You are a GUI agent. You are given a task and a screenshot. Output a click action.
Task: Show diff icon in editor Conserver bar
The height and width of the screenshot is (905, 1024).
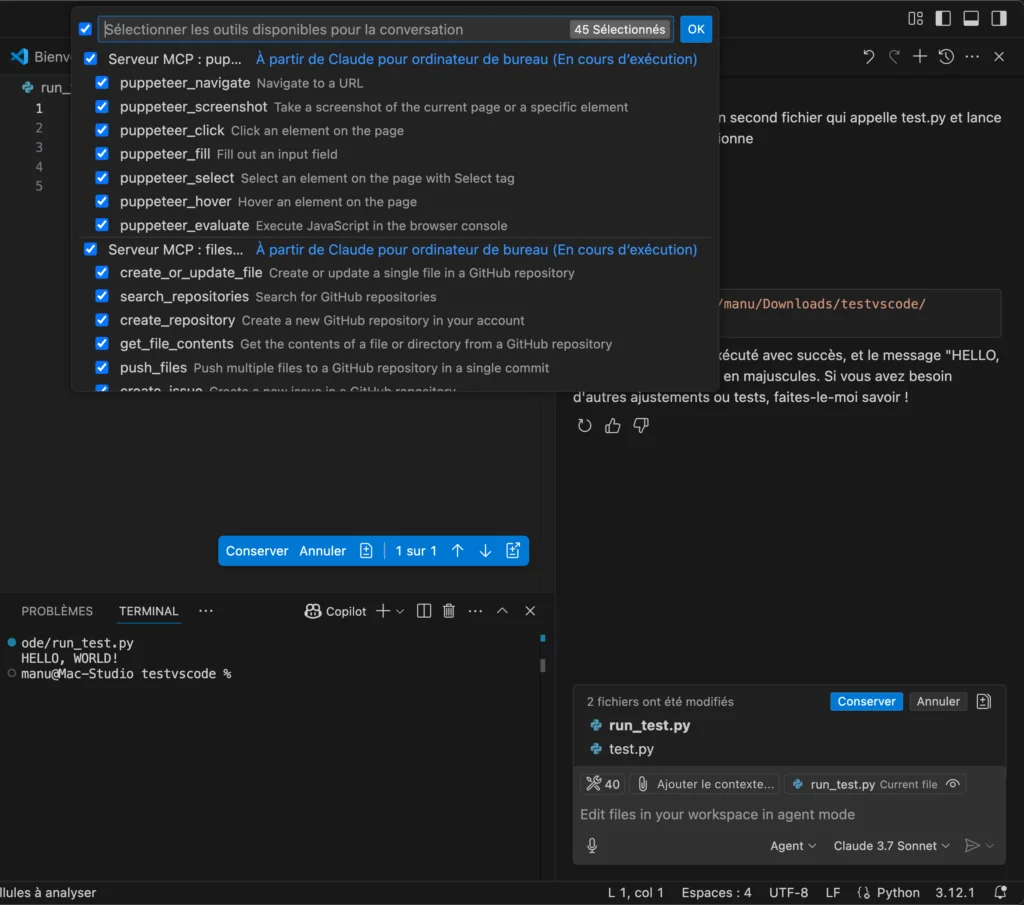[366, 550]
